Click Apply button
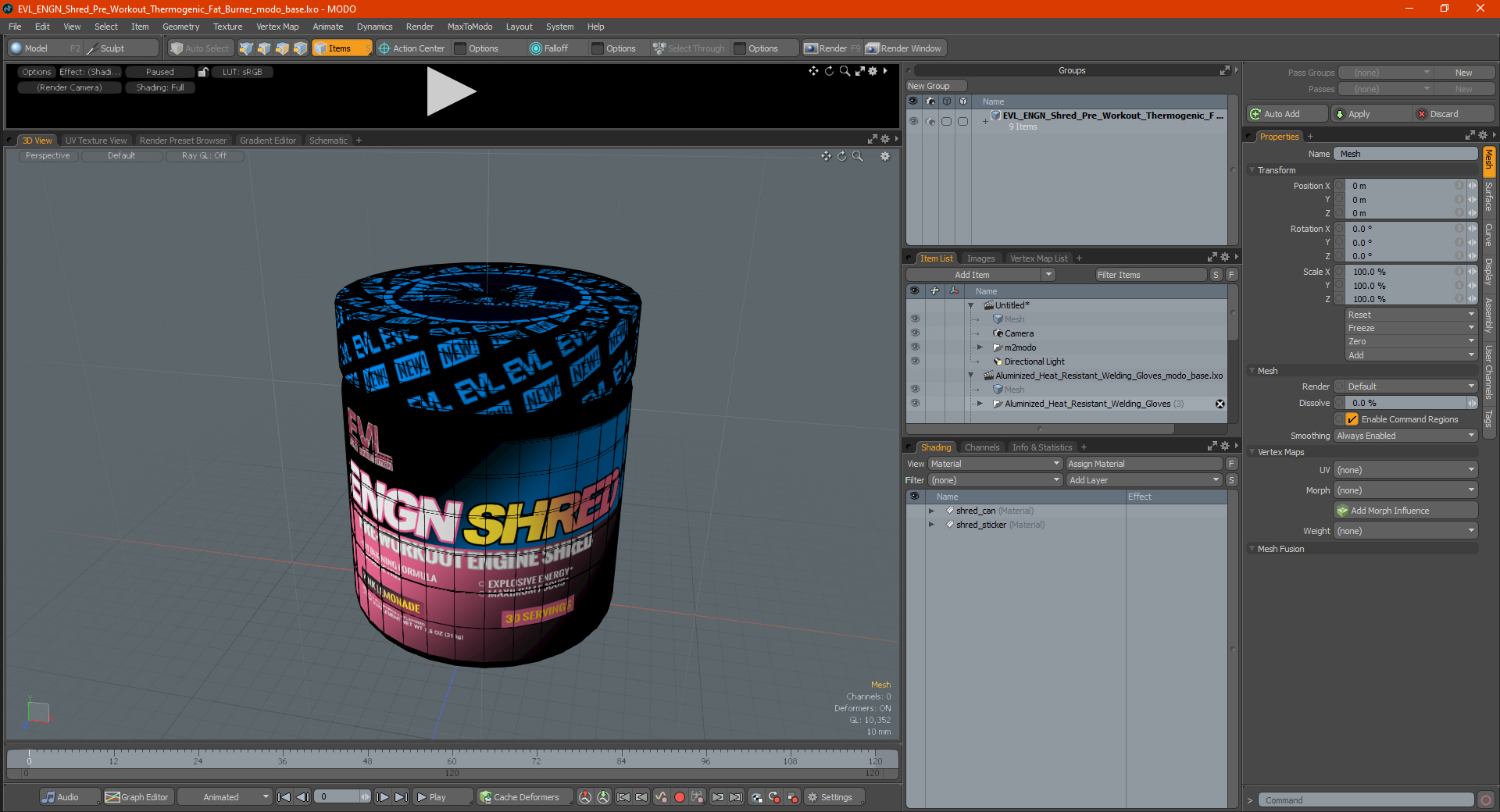The width and height of the screenshot is (1500, 812). coord(1372,114)
